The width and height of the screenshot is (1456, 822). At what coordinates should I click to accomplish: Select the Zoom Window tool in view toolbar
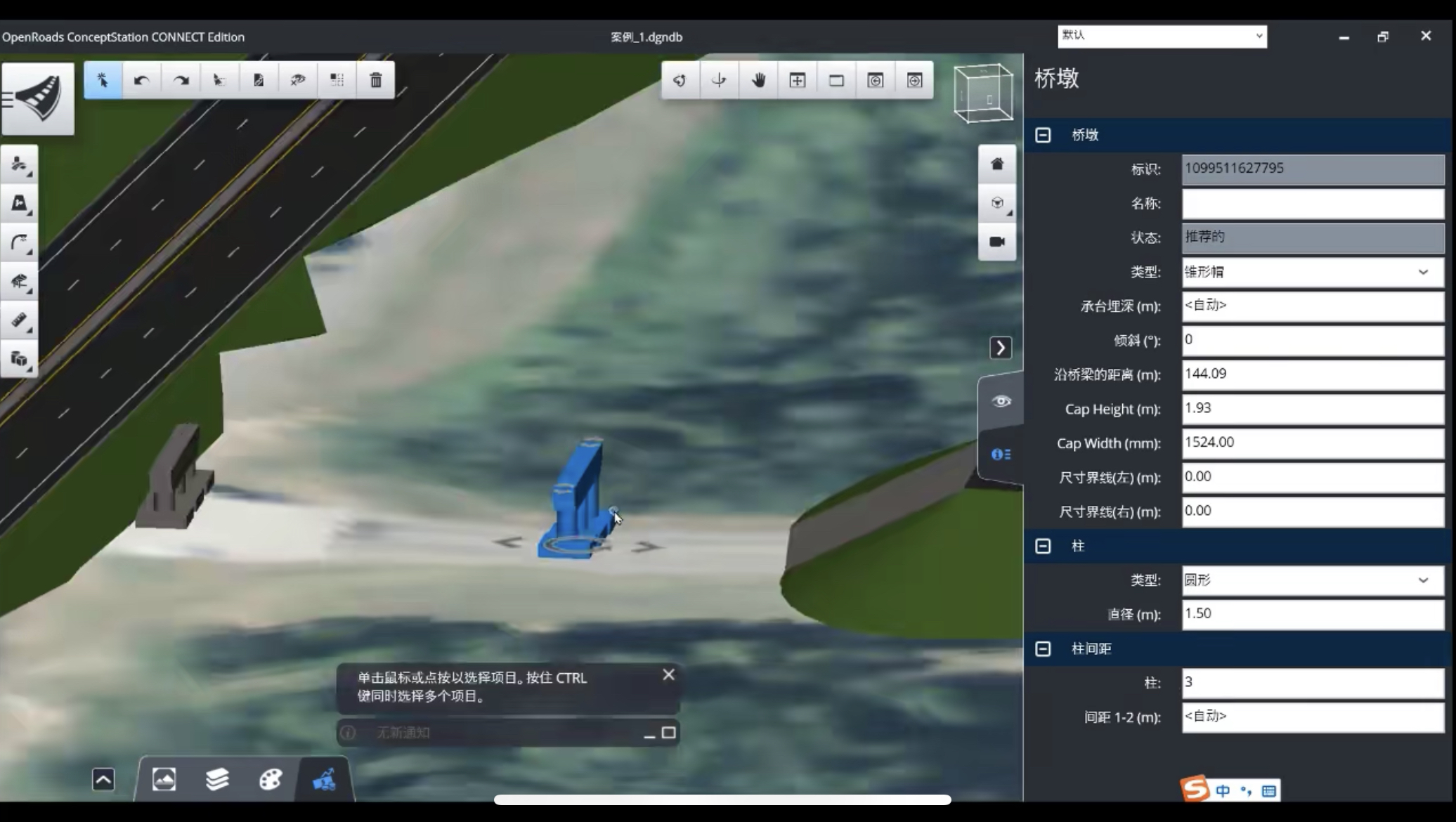click(836, 80)
